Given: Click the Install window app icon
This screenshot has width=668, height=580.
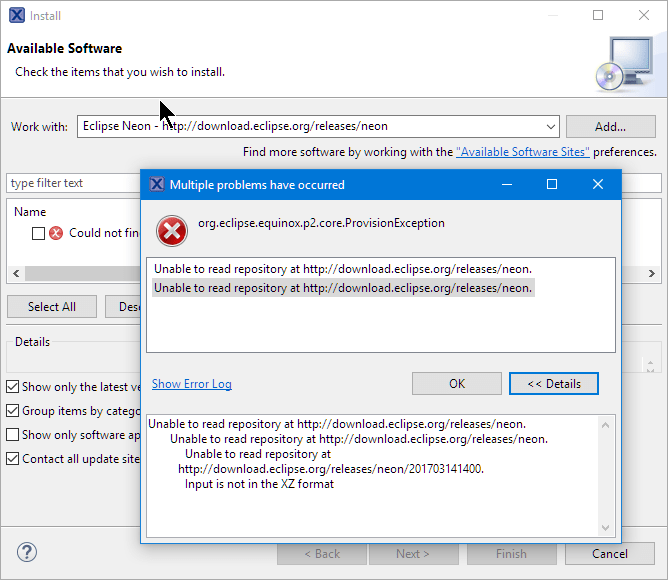Looking at the screenshot, I should [x=17, y=15].
